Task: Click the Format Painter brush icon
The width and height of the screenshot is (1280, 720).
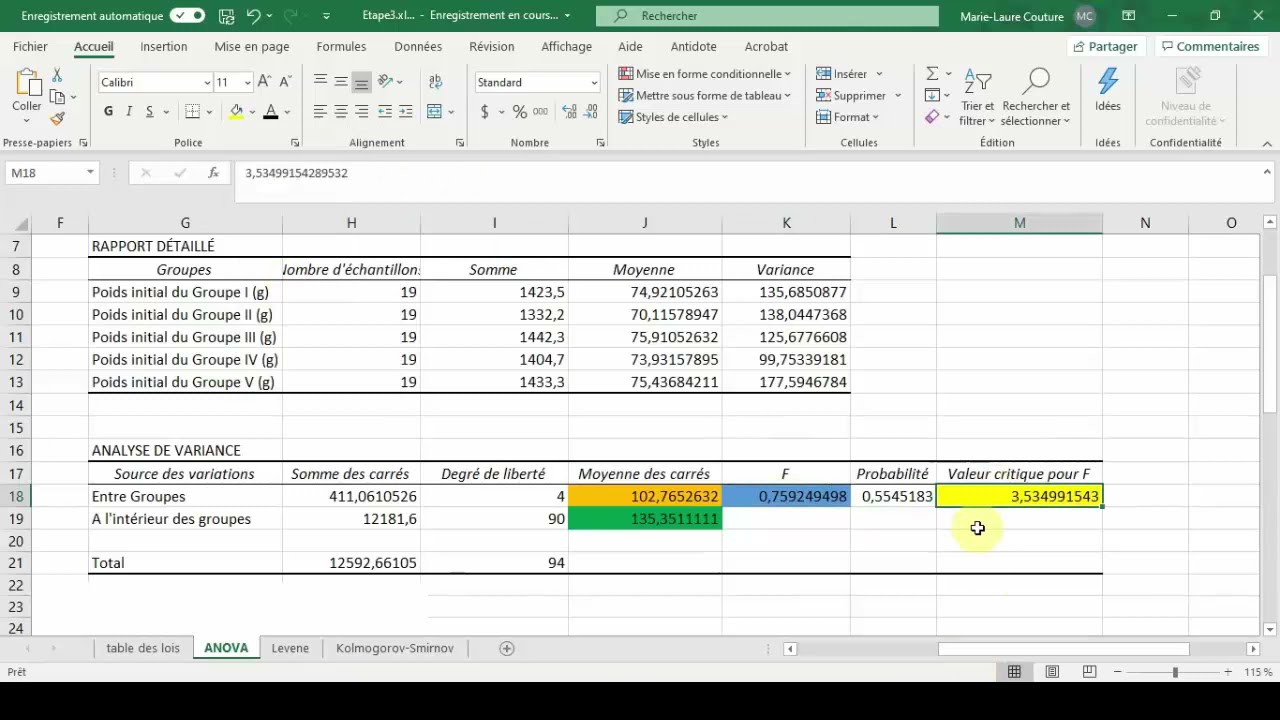Action: point(57,119)
